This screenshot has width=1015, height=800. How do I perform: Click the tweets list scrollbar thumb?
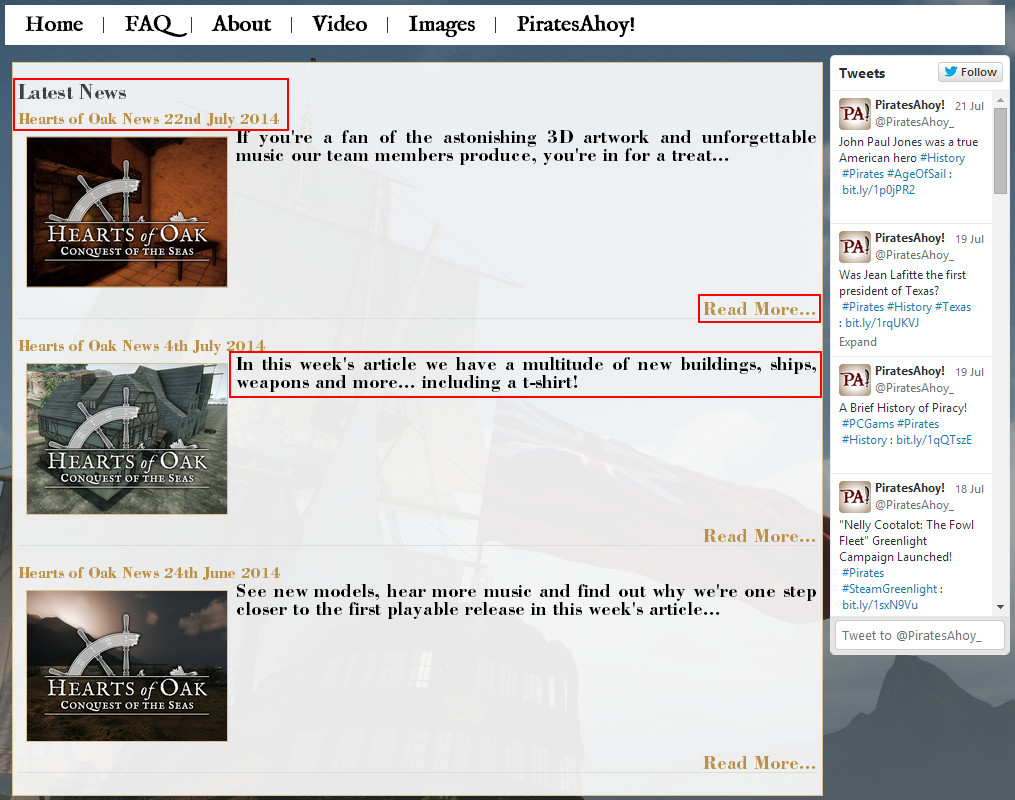(x=1000, y=151)
